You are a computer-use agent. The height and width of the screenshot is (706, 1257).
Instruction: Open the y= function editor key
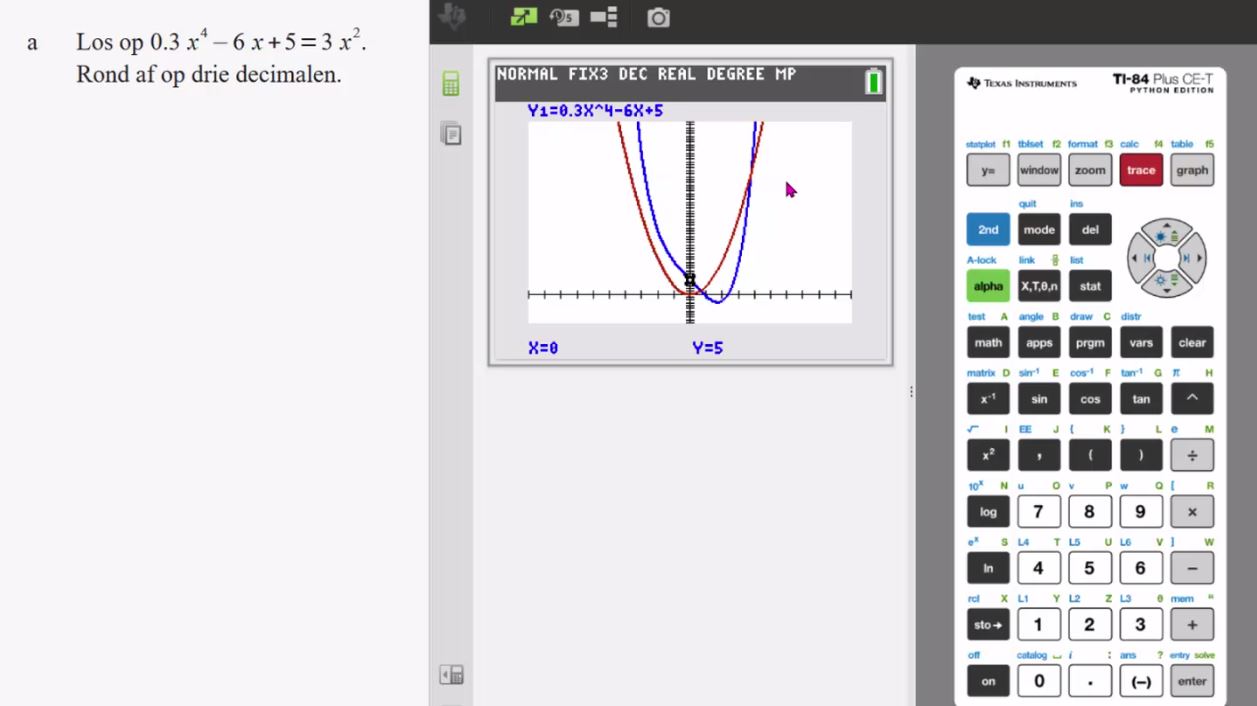pos(987,171)
